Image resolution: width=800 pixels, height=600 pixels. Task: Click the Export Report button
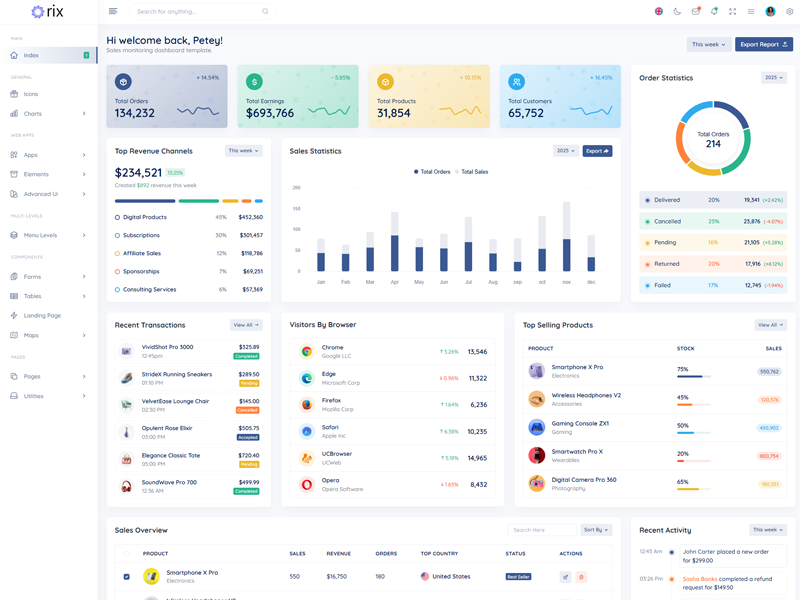click(764, 44)
